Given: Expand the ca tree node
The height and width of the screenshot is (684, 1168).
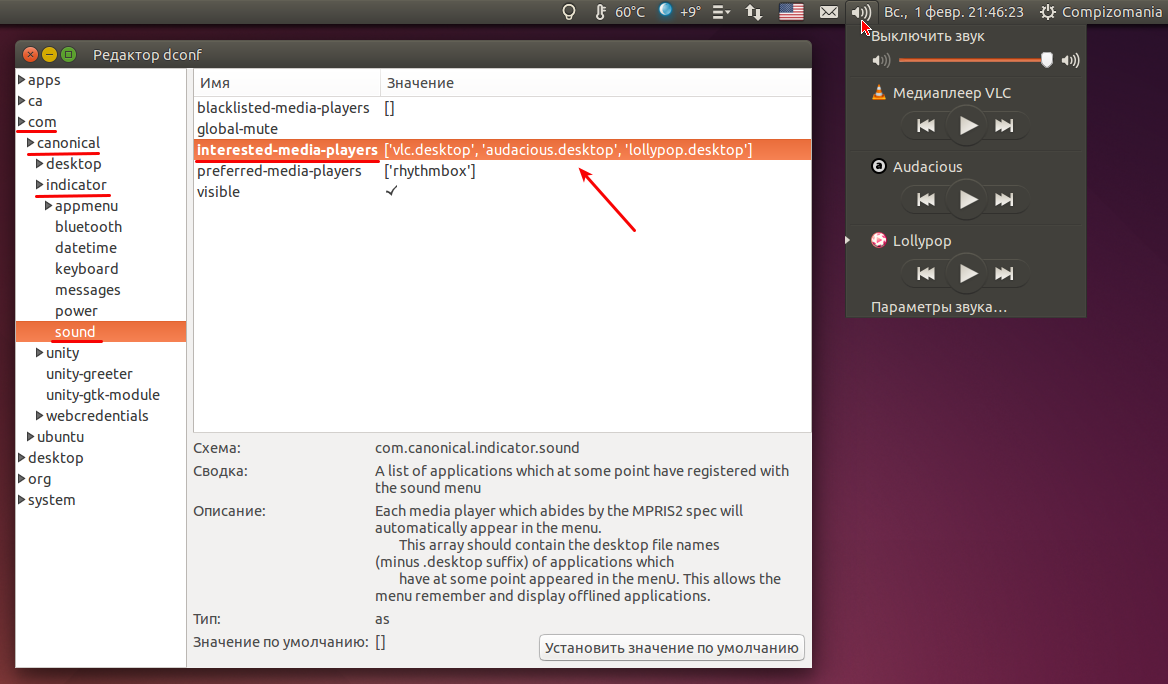Looking at the screenshot, I should tap(22, 100).
